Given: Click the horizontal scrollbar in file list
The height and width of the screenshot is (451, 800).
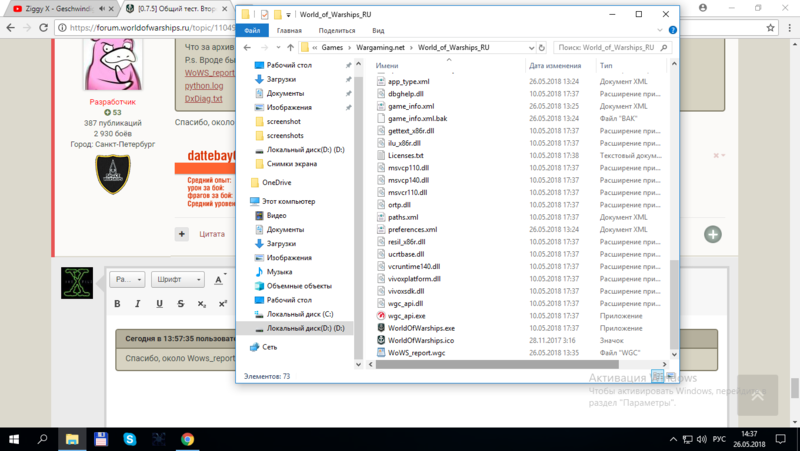Looking at the screenshot, I should point(497,364).
